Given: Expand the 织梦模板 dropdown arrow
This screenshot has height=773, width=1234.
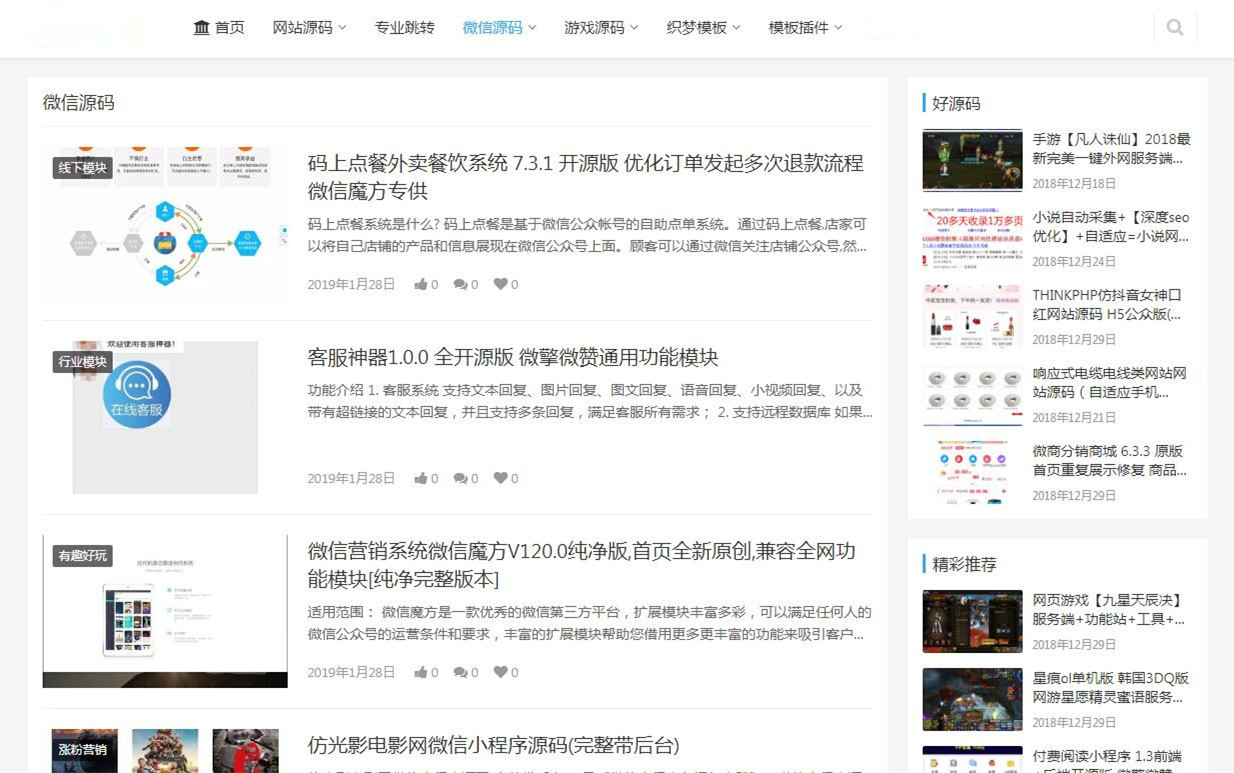Looking at the screenshot, I should point(736,28).
